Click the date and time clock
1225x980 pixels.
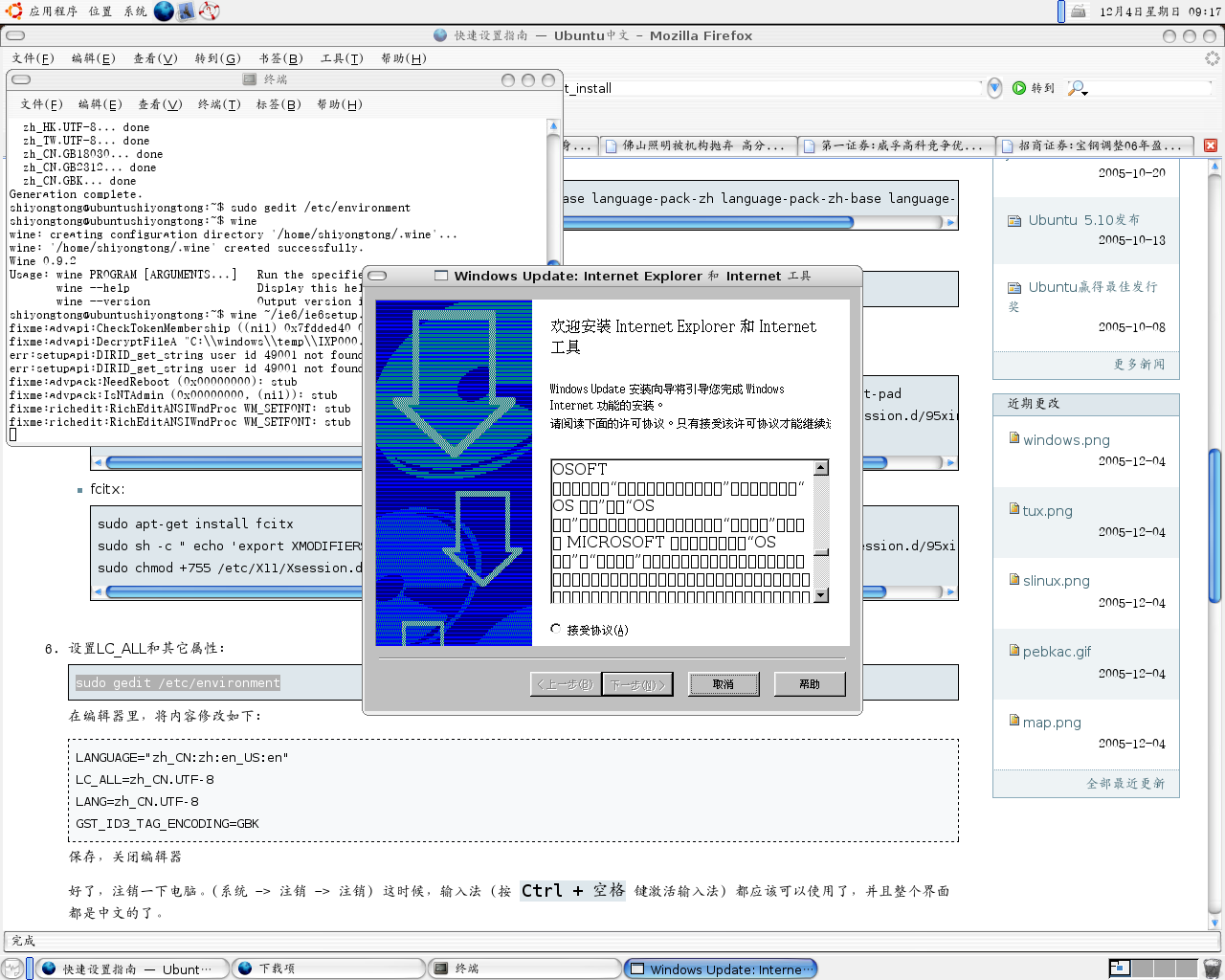coord(1160,11)
